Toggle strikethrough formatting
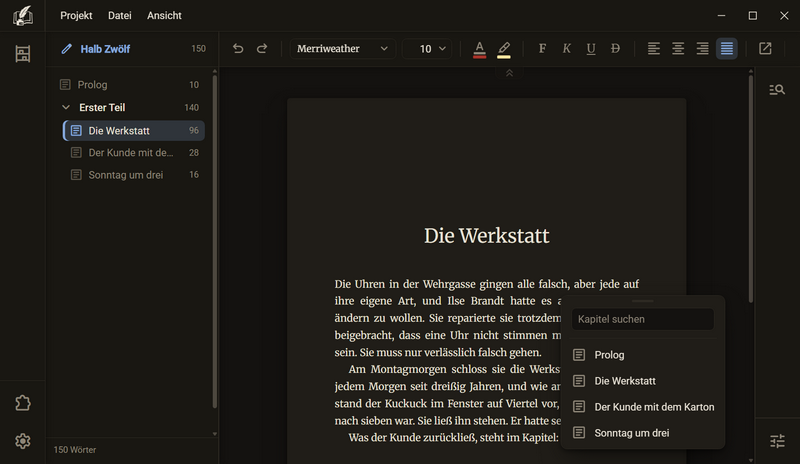The height and width of the screenshot is (464, 800). [x=615, y=48]
